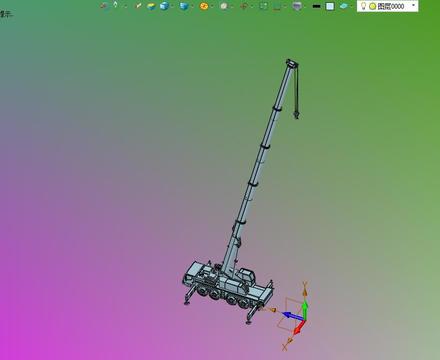Screen dimensions: 440x360
Task: Click the second blue cube view icon
Action: [184, 6]
